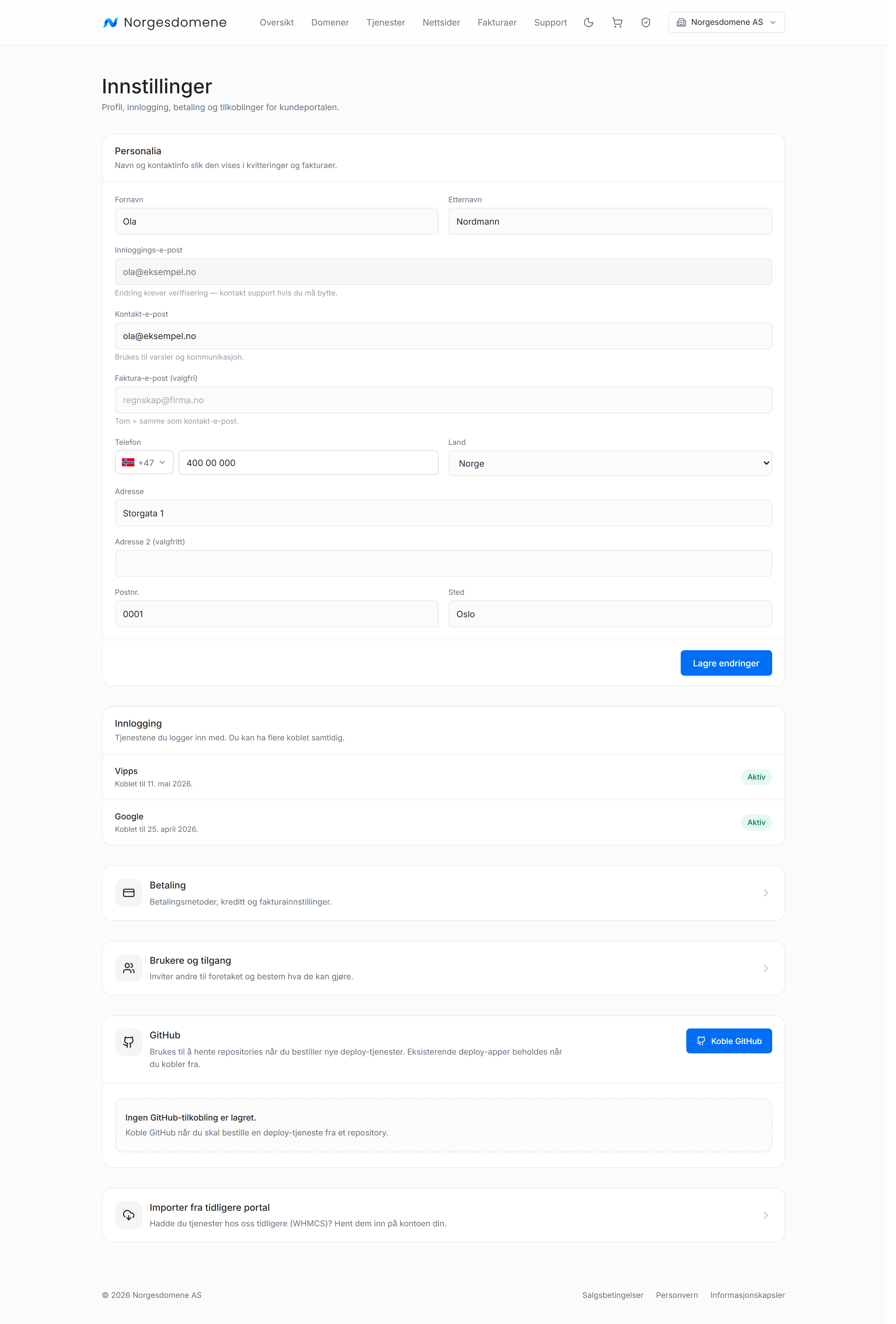Go to the Domener menu item
Screen dimensions: 896x1324
tap(330, 22)
